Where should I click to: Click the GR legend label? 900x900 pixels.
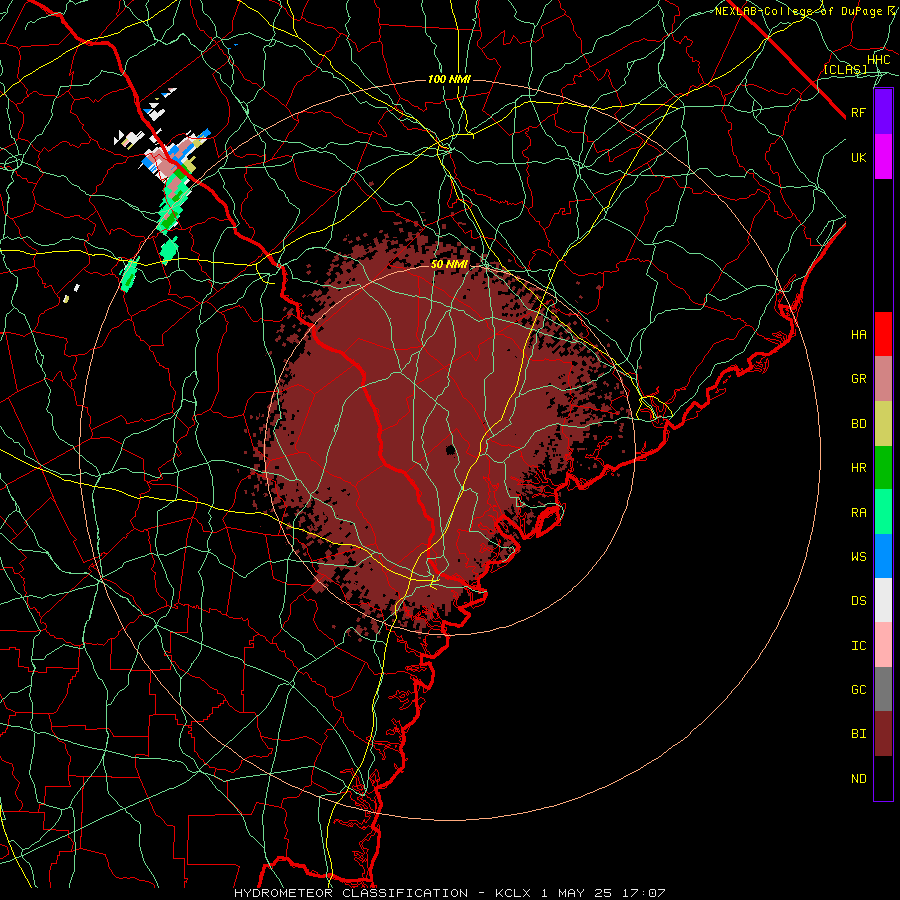[859, 379]
